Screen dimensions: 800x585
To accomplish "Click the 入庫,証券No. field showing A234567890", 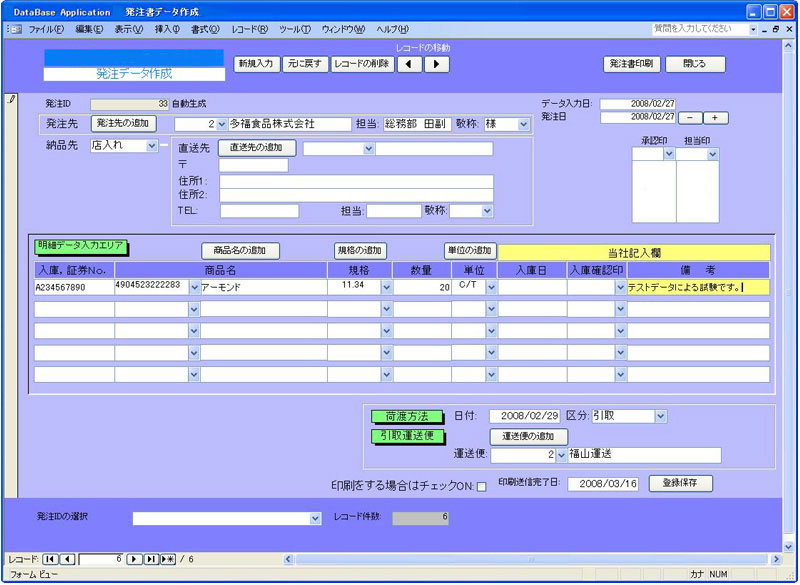I will tap(74, 288).
